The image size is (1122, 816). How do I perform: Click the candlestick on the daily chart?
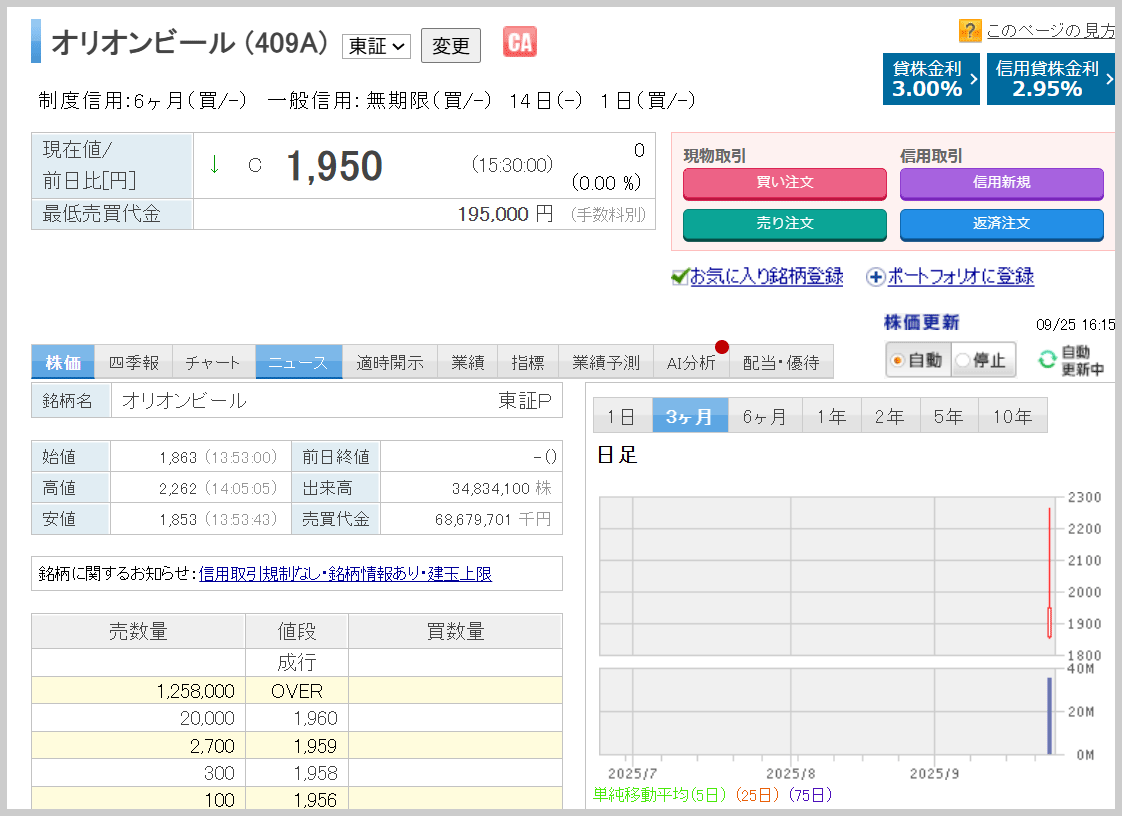(1049, 621)
